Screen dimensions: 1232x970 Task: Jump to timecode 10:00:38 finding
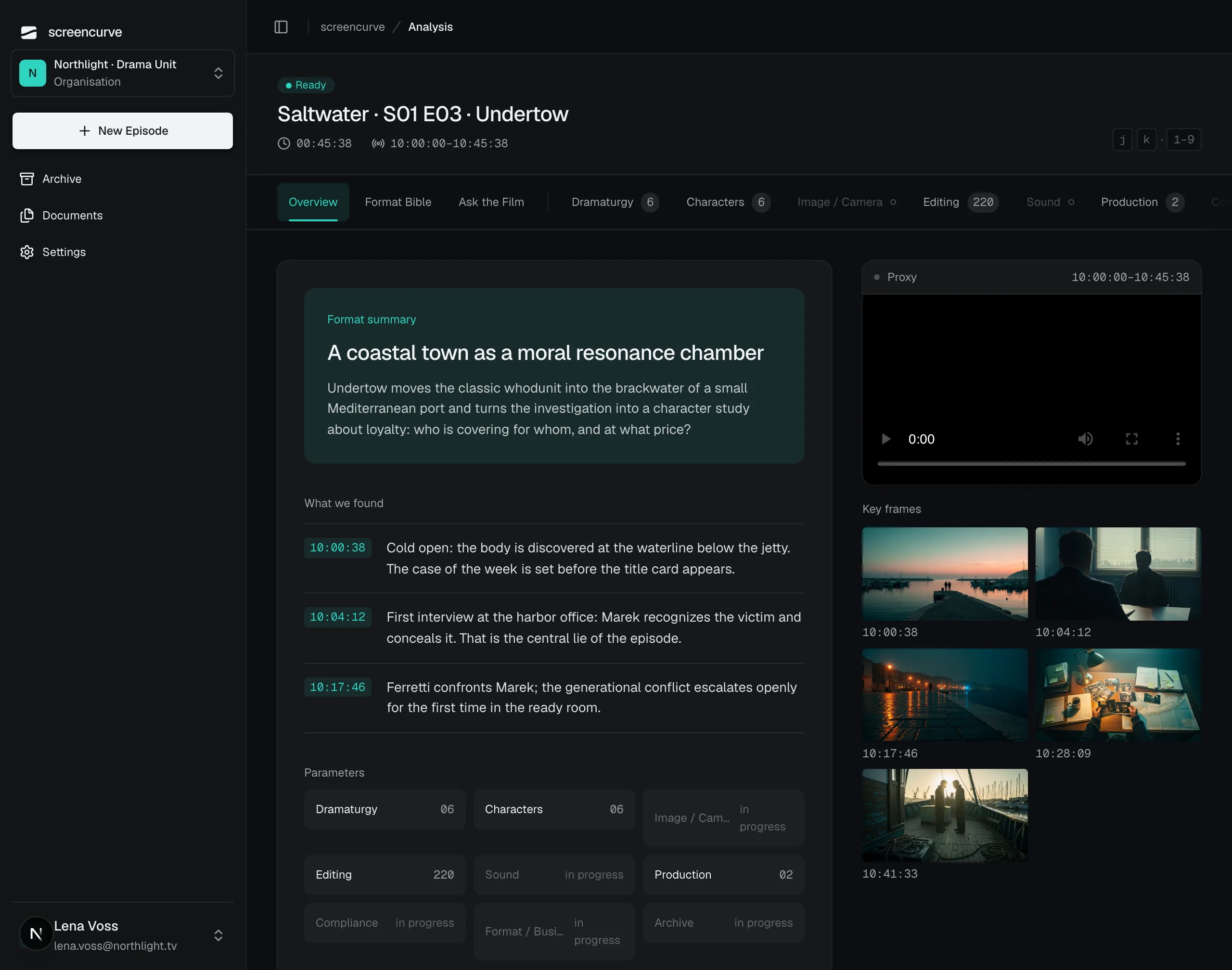click(337, 548)
